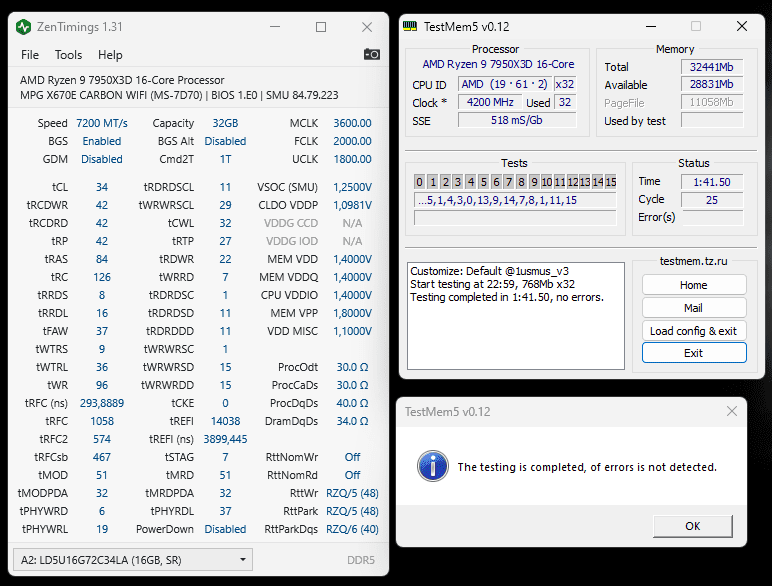Click the ProcDqDs value 40.0 Ω

(352, 403)
